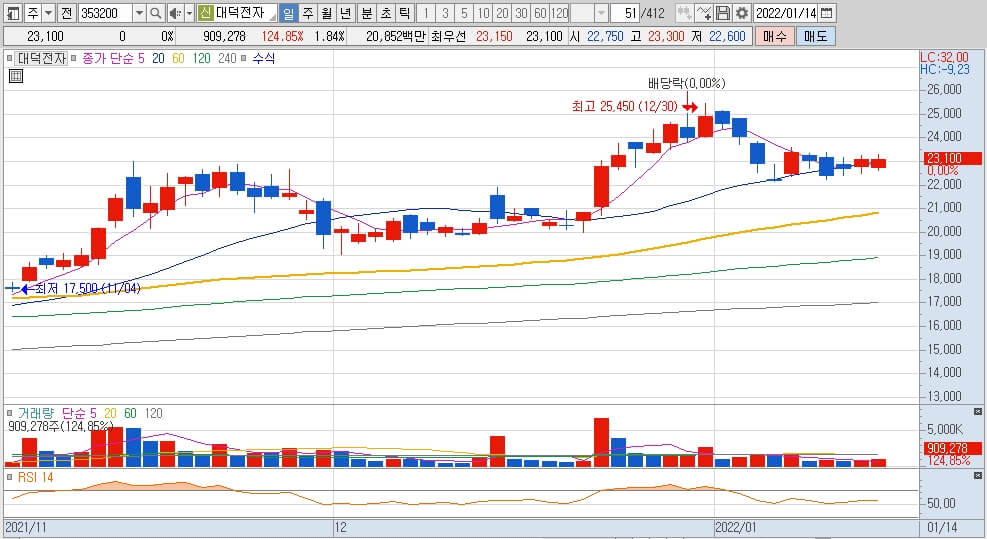The image size is (987, 539).
Task: Click the 종가 단순 5 moving average label
Action: (113, 59)
